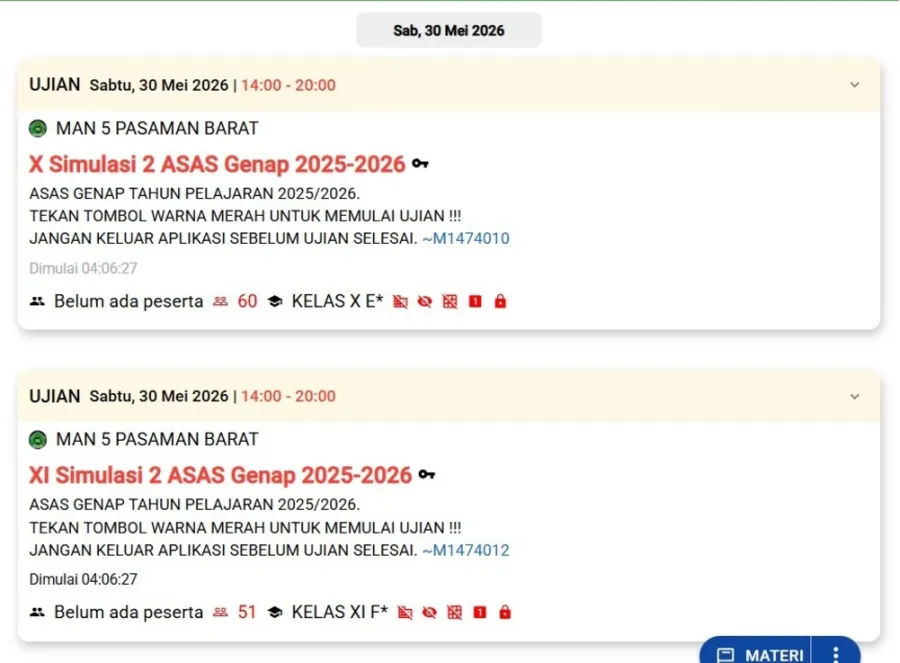Click crossed grid icon in KELAS XI F* row
900x663 pixels.
click(x=455, y=612)
